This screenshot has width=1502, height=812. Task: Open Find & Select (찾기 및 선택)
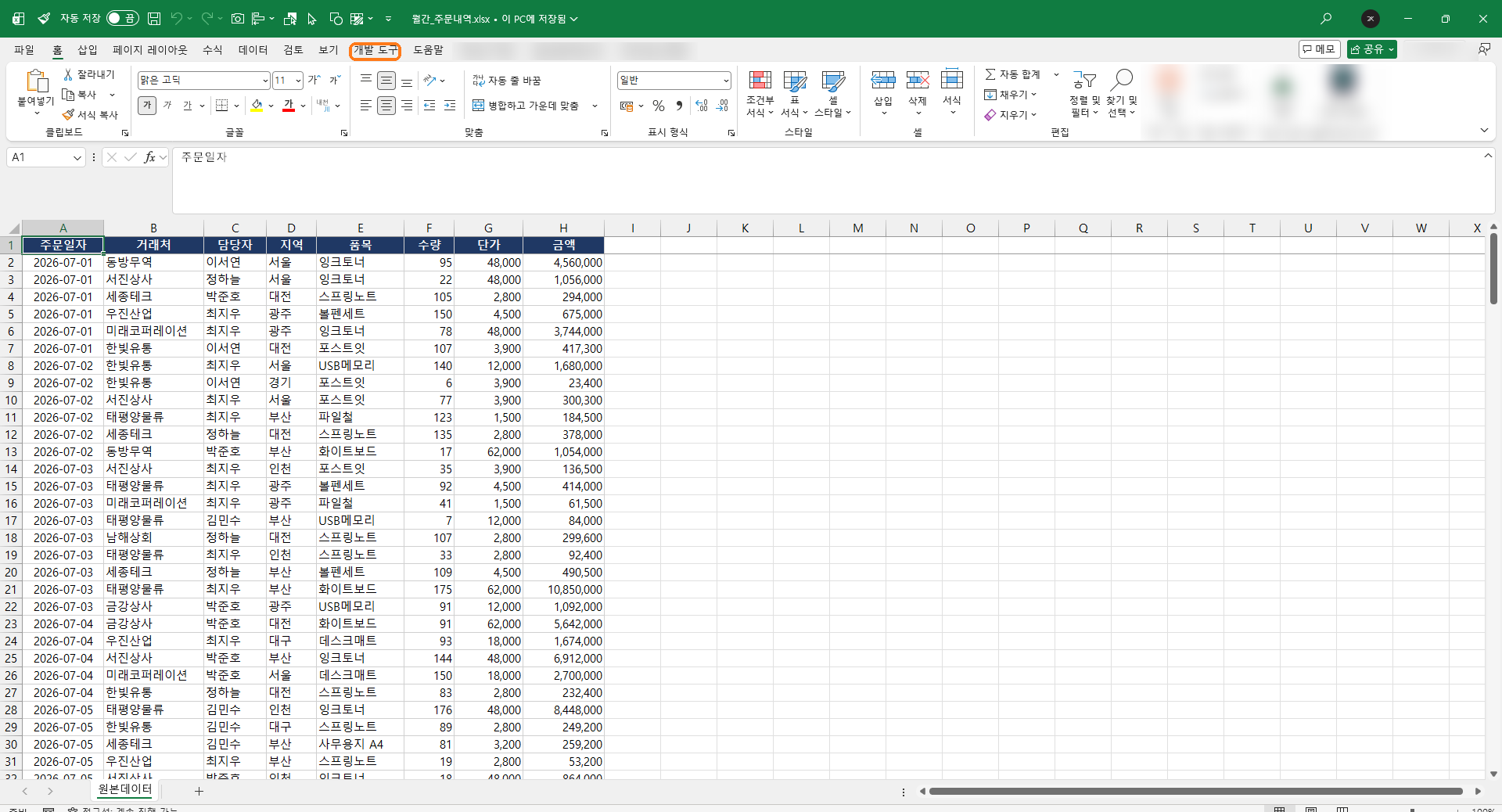1121,94
